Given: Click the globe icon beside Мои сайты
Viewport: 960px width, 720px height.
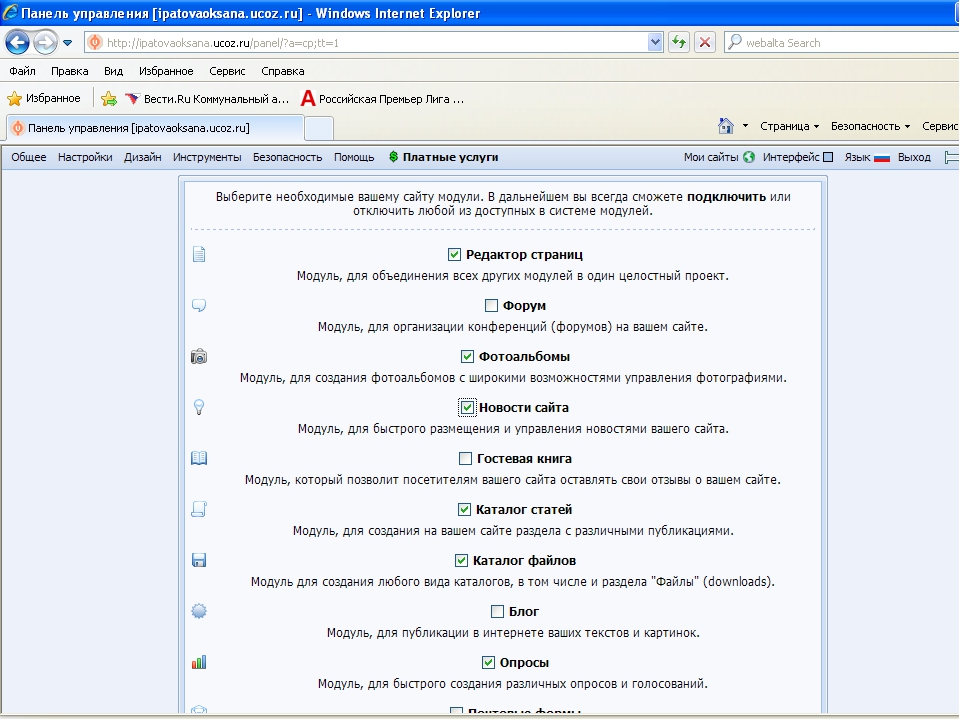Looking at the screenshot, I should tap(749, 157).
